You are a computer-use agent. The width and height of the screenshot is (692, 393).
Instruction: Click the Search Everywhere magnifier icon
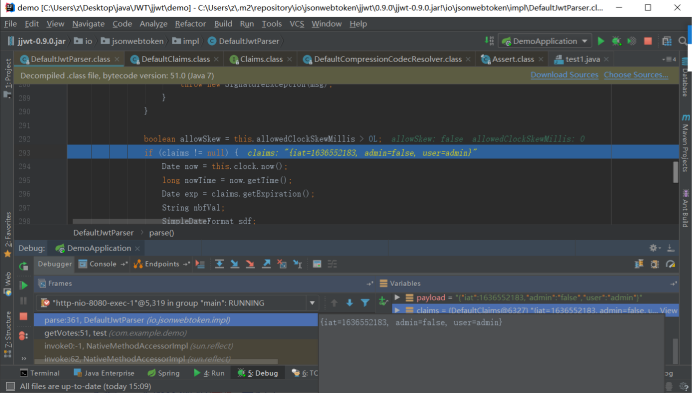(683, 41)
